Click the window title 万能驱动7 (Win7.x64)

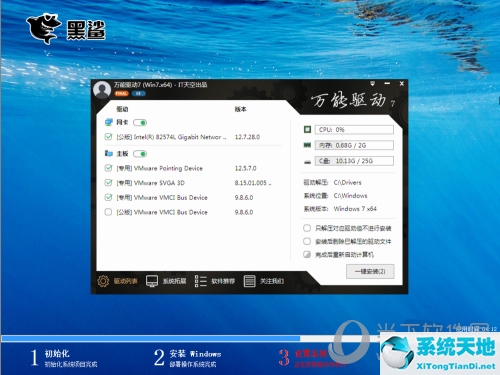tap(160, 85)
